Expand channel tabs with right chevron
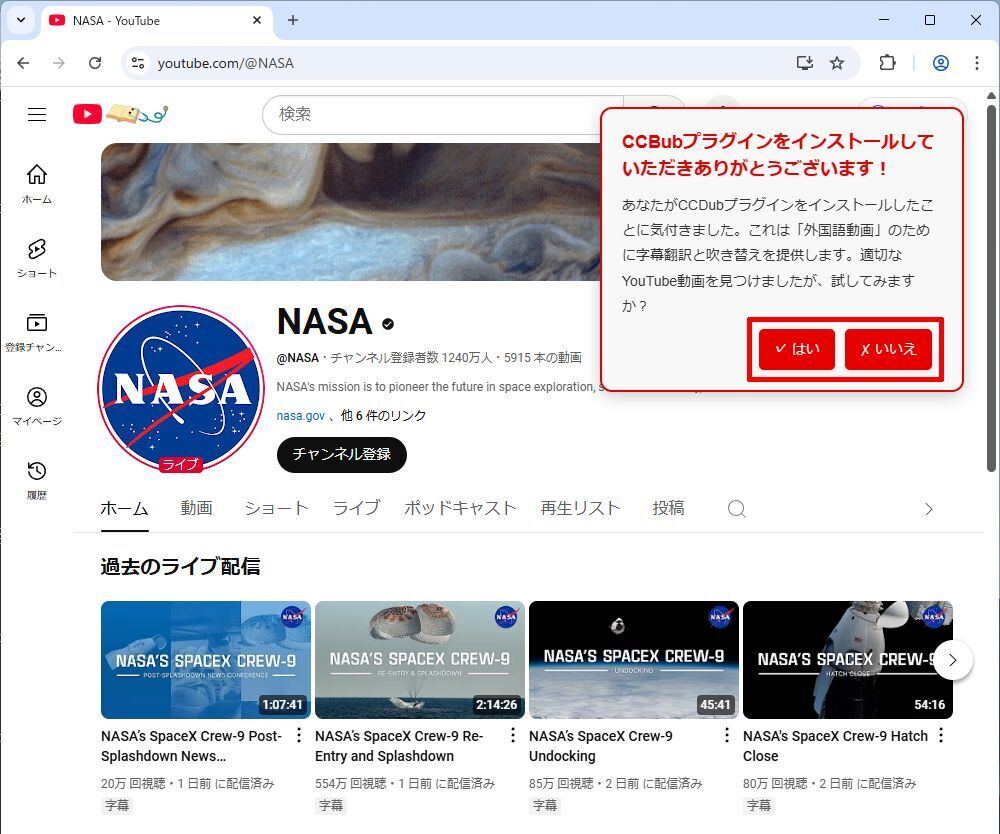Viewport: 1000px width, 834px height. pos(929,509)
